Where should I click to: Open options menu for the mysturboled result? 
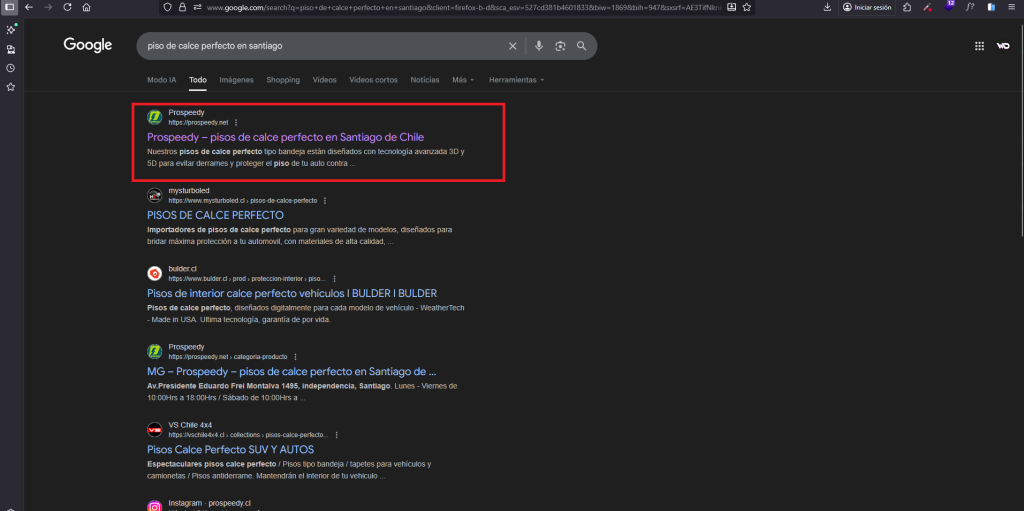tap(325, 201)
